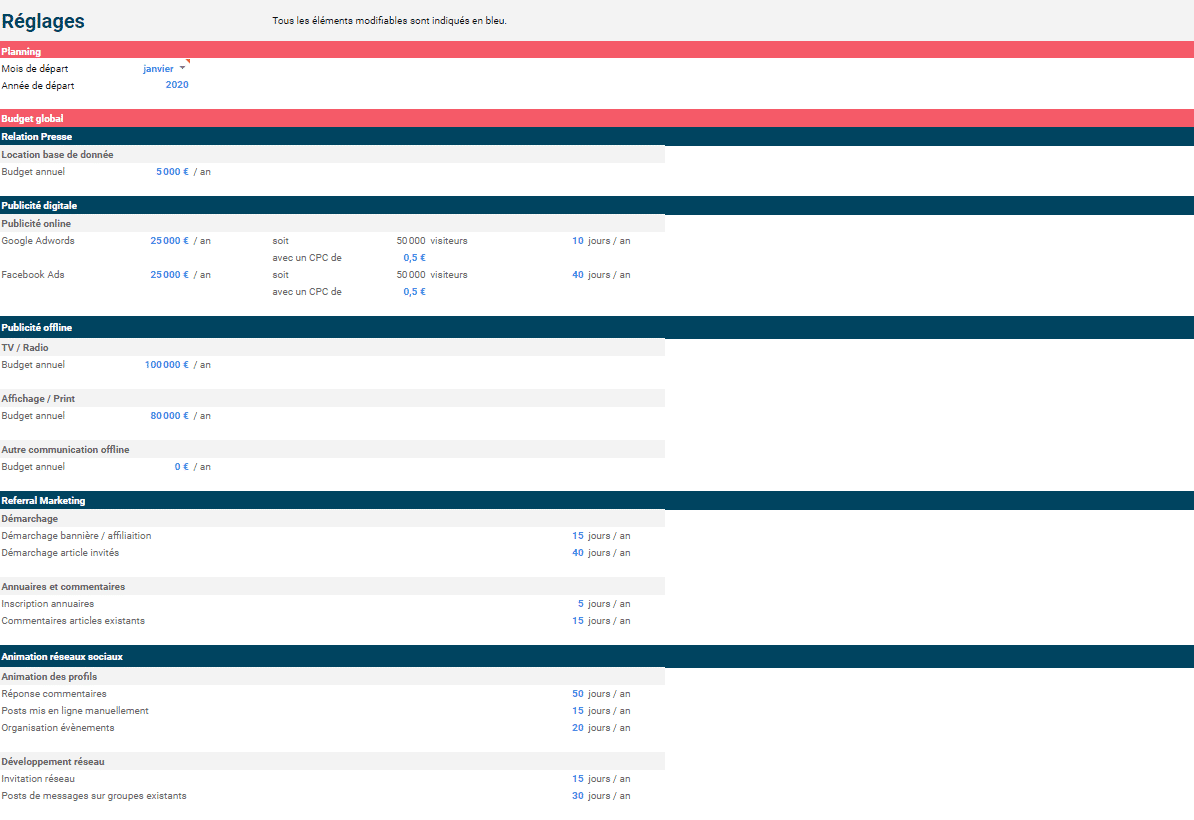Viewport: 1194px width, 820px height.
Task: Select days value for Réponse commentaires
Action: 577,694
